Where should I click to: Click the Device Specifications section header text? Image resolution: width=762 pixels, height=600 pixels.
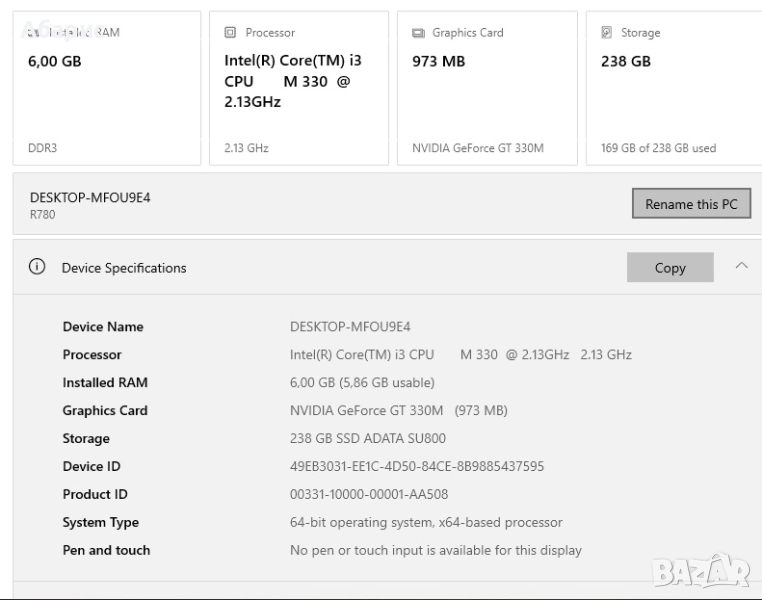(x=124, y=268)
